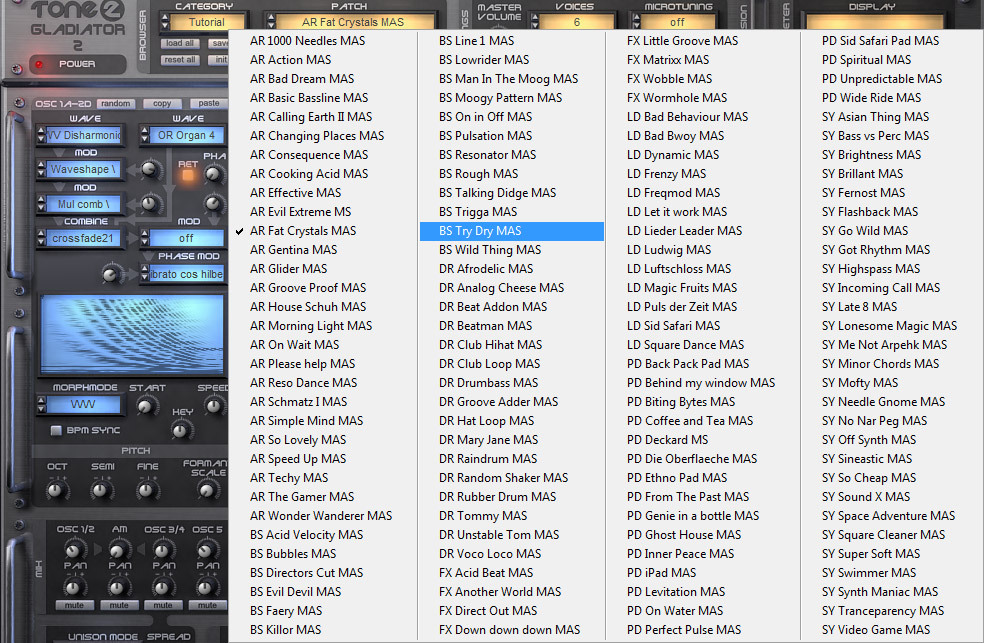Image resolution: width=984 pixels, height=643 pixels.
Task: Click the knob beside Mul comb mod
Action: (150, 204)
